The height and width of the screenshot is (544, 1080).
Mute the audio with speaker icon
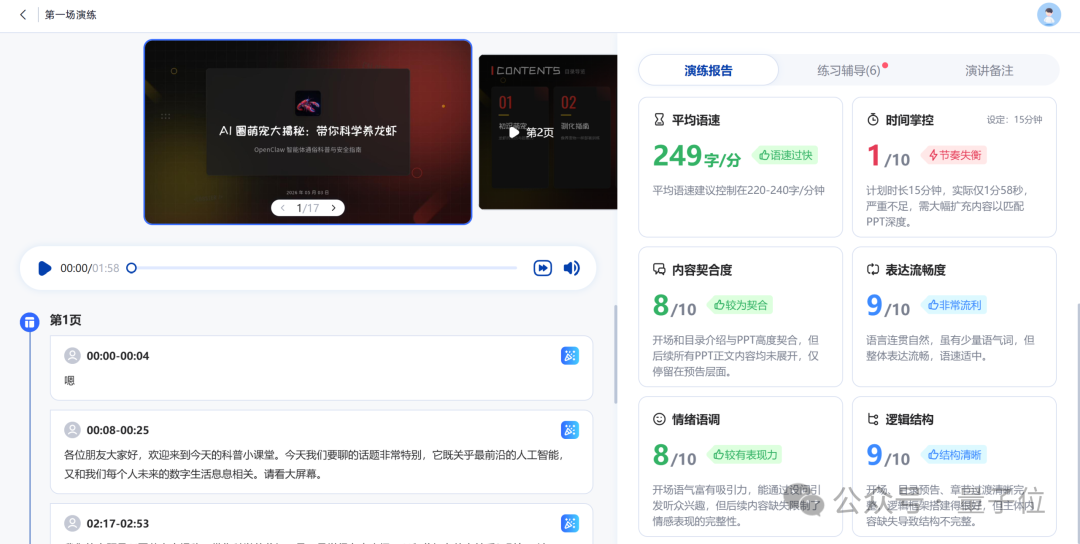(x=572, y=268)
